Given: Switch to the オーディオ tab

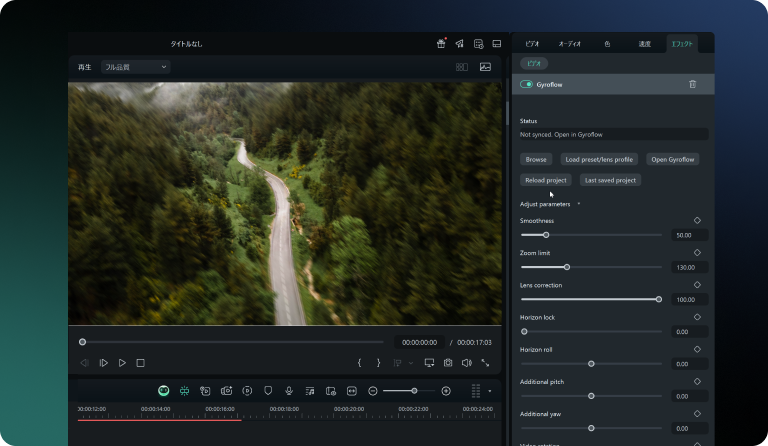Looking at the screenshot, I should tap(570, 44).
